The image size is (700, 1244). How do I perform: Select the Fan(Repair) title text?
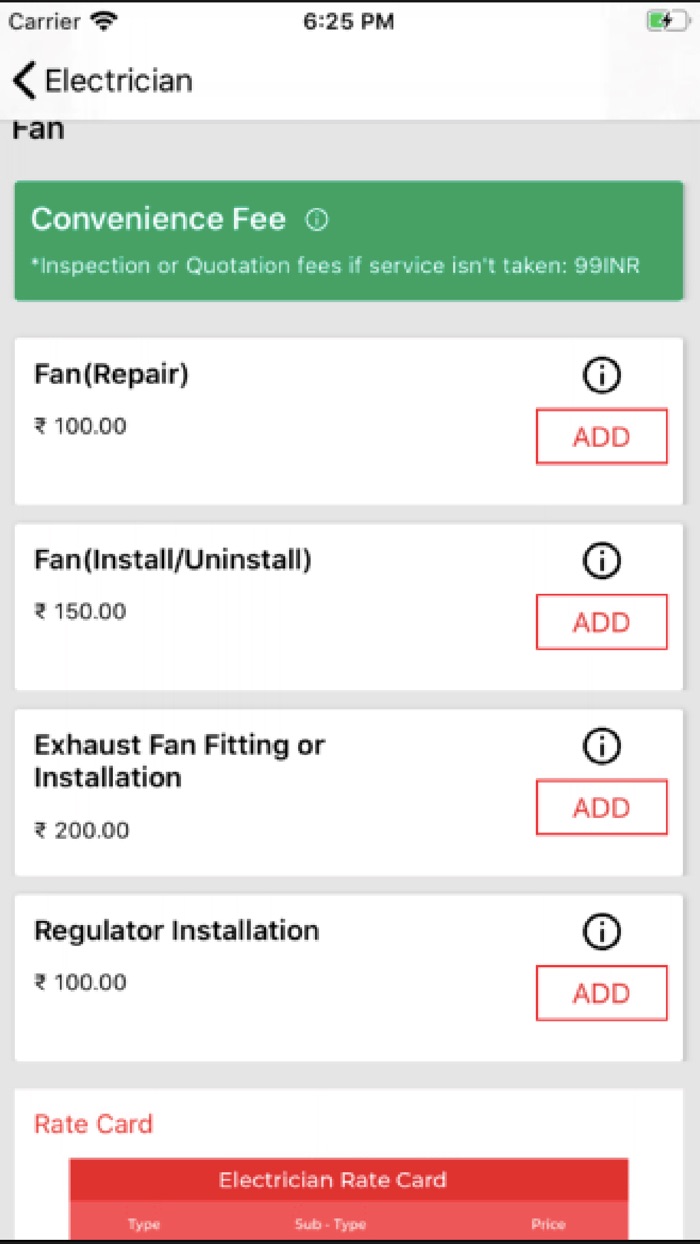coord(111,375)
